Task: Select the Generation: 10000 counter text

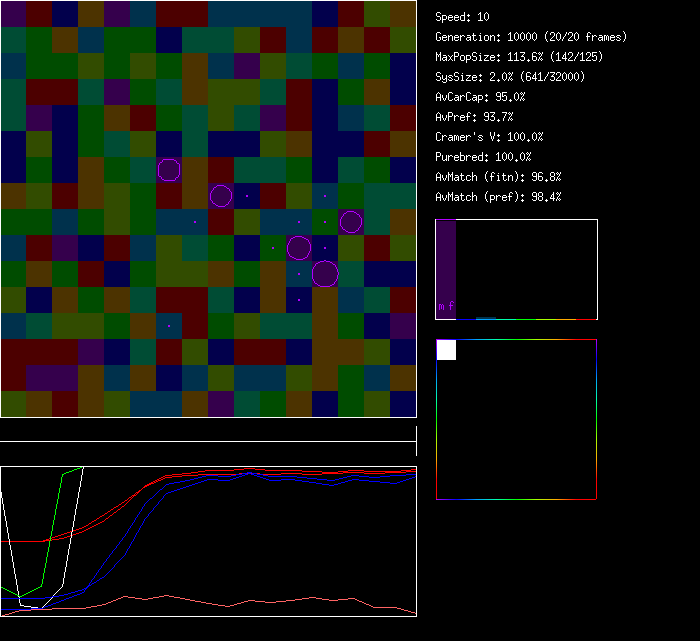Action: click(x=531, y=37)
